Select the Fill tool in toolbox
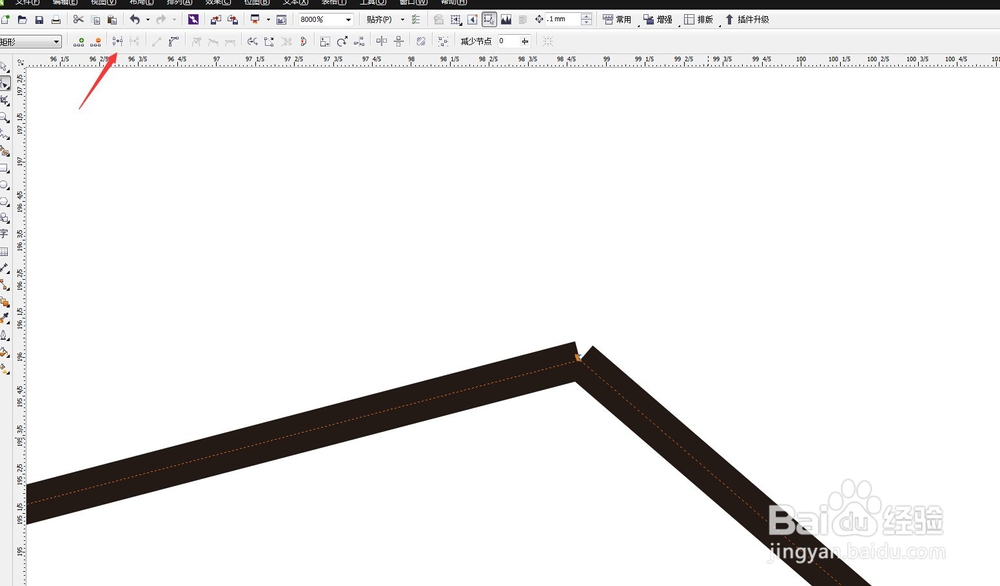 [4, 352]
